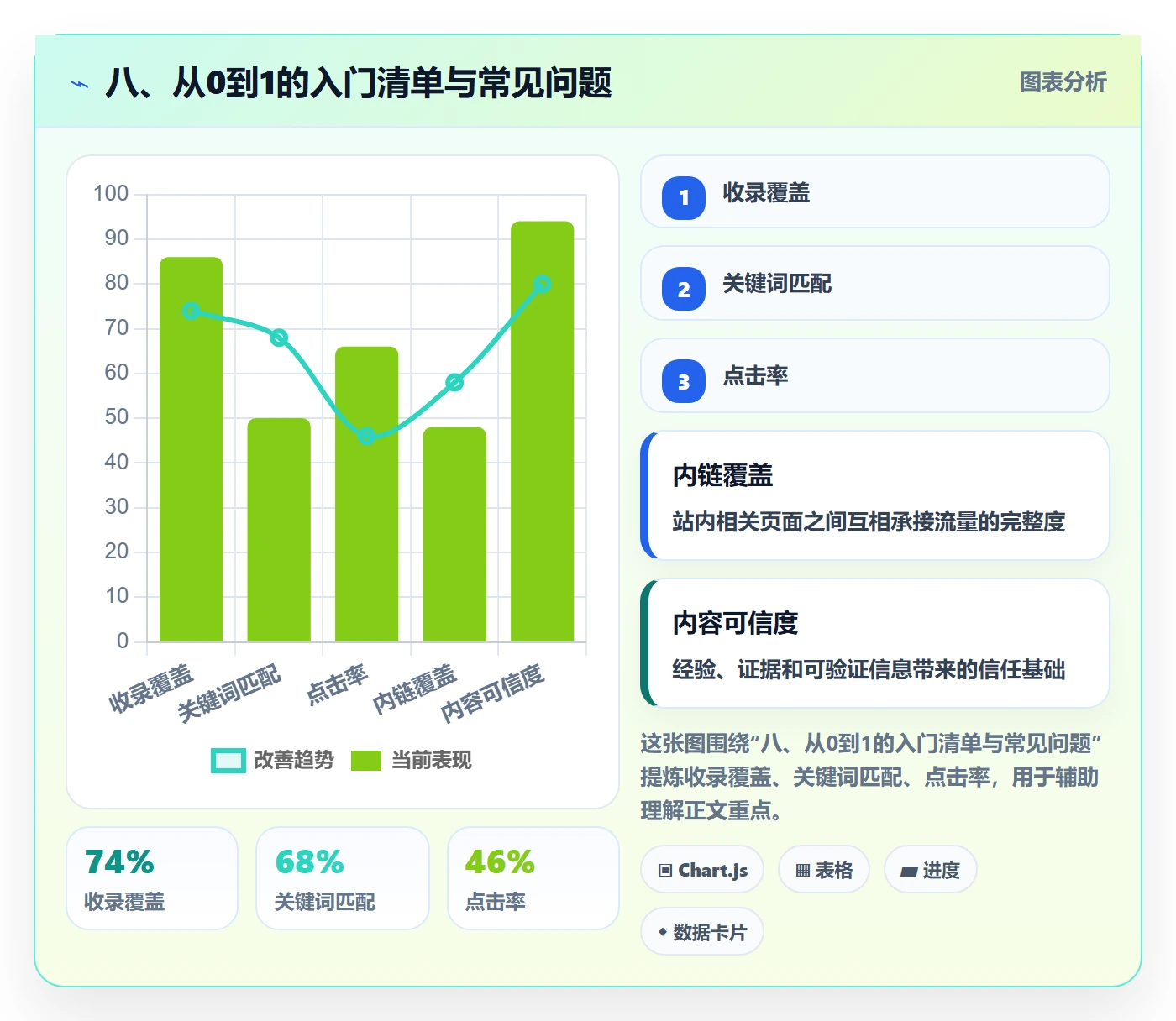Screen dimensions: 1176x1021
Task: Select the 点击率 numbered list item
Action: [x=875, y=375]
